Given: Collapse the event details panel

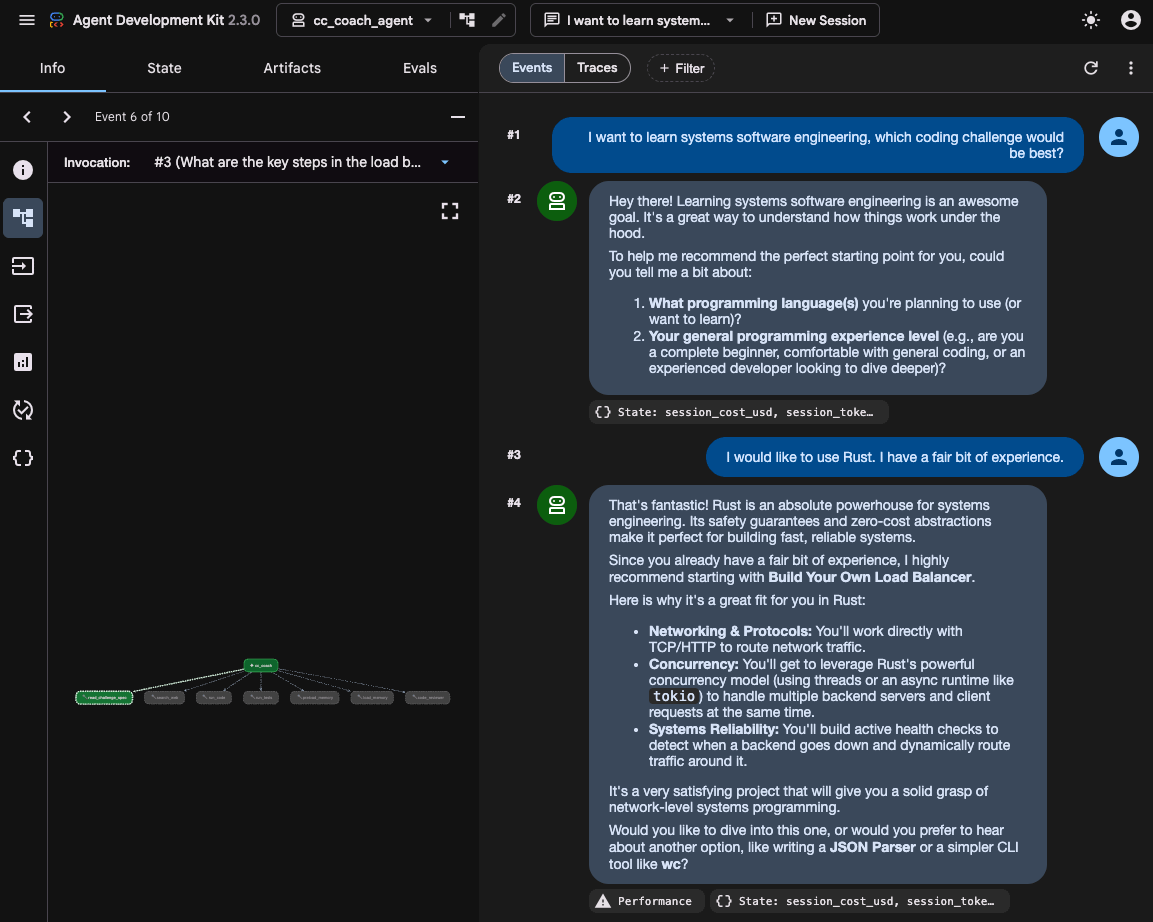Looking at the screenshot, I should (x=457, y=117).
